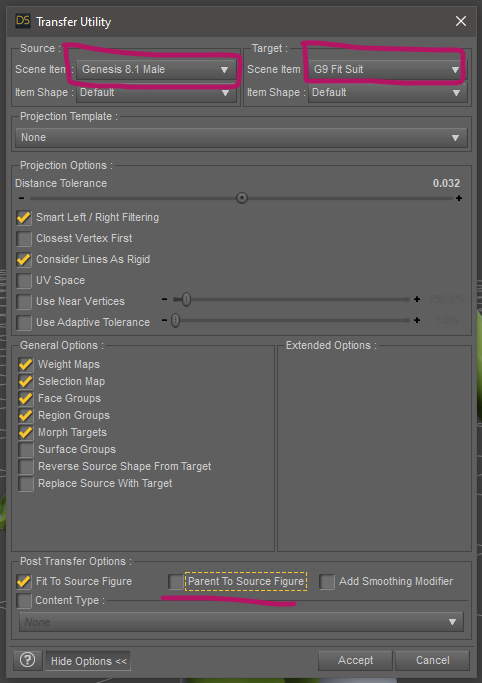482x683 pixels.
Task: Open Projection Template dropdown showing None
Action: pyautogui.click(x=241, y=137)
